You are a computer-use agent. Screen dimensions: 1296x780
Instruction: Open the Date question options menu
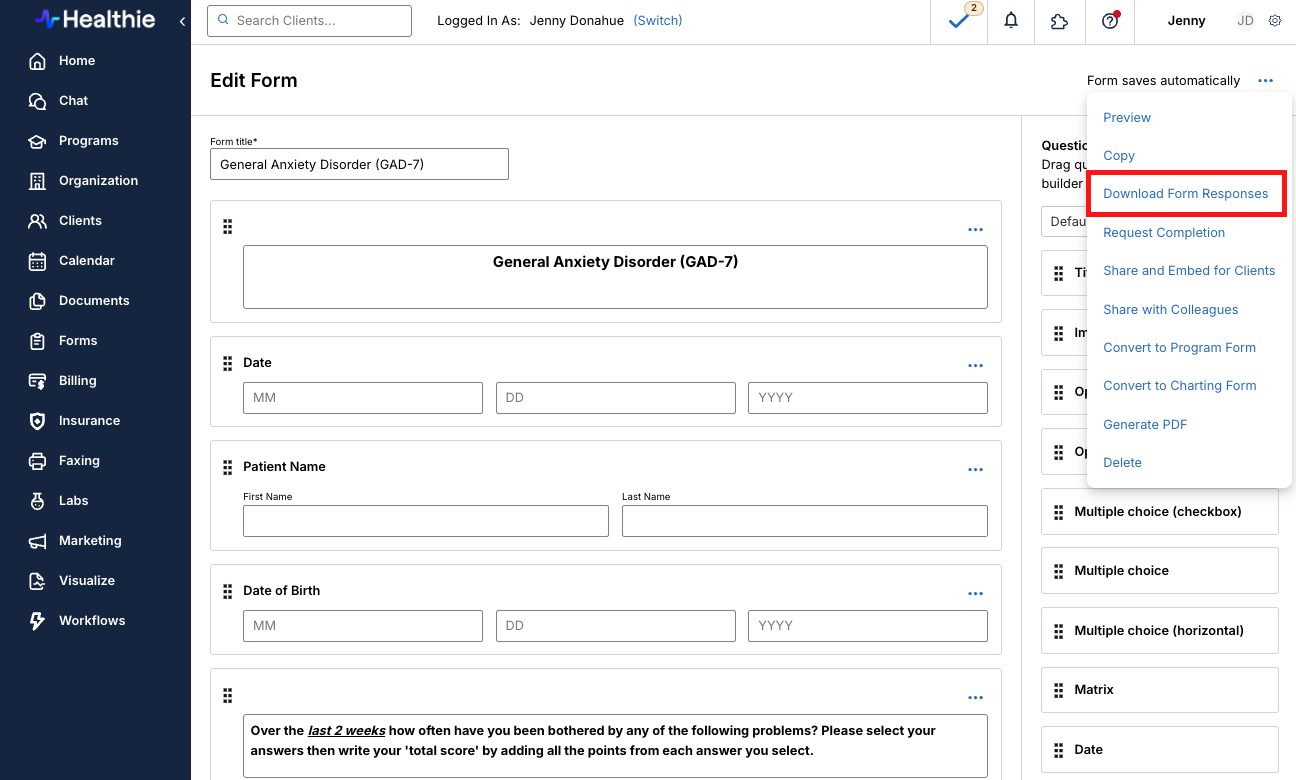point(975,366)
